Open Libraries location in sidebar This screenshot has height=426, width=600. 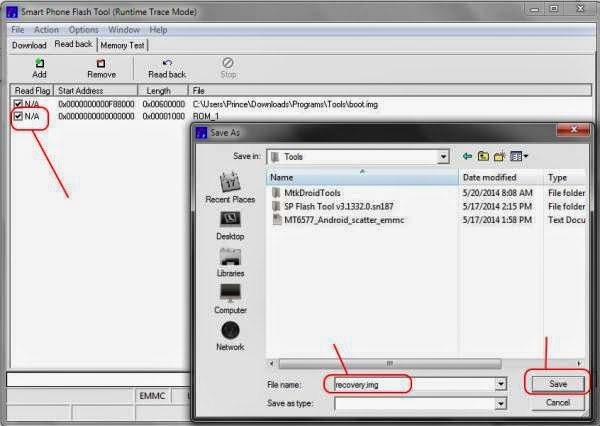tap(230, 263)
